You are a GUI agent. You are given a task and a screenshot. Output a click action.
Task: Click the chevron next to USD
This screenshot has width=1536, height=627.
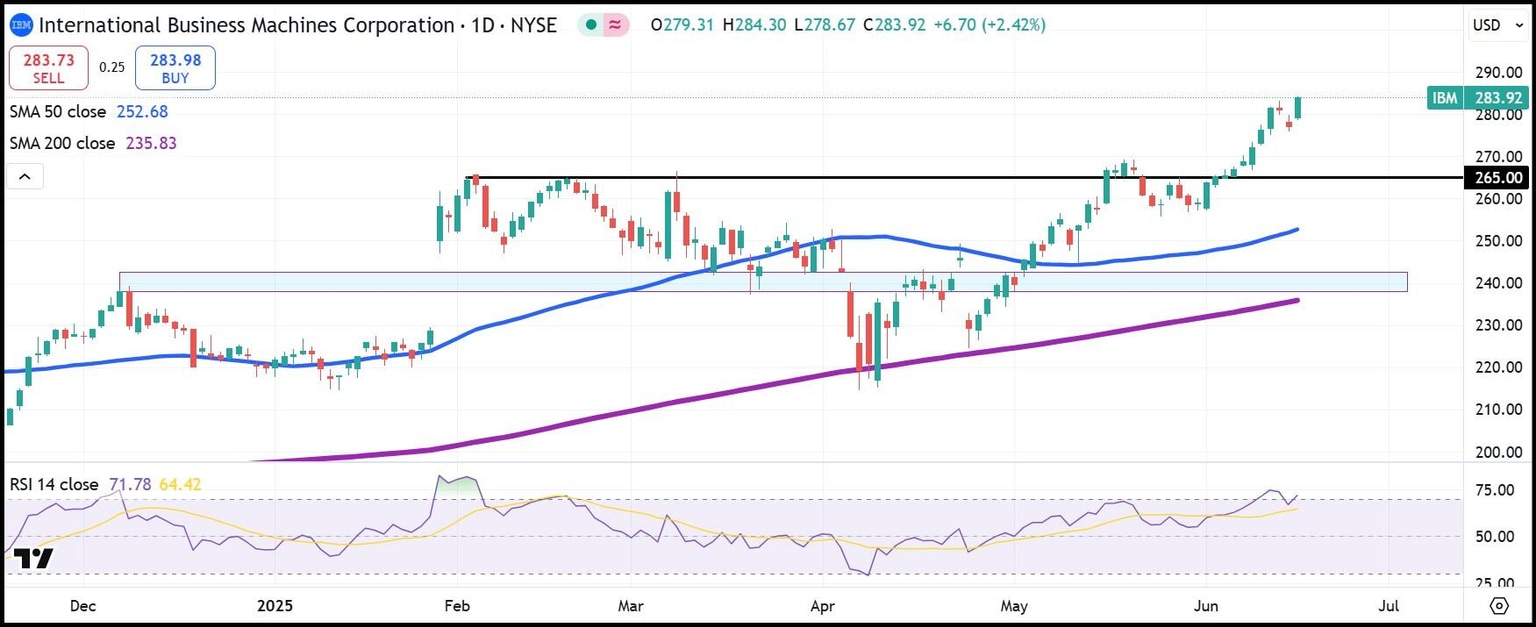[1519, 25]
